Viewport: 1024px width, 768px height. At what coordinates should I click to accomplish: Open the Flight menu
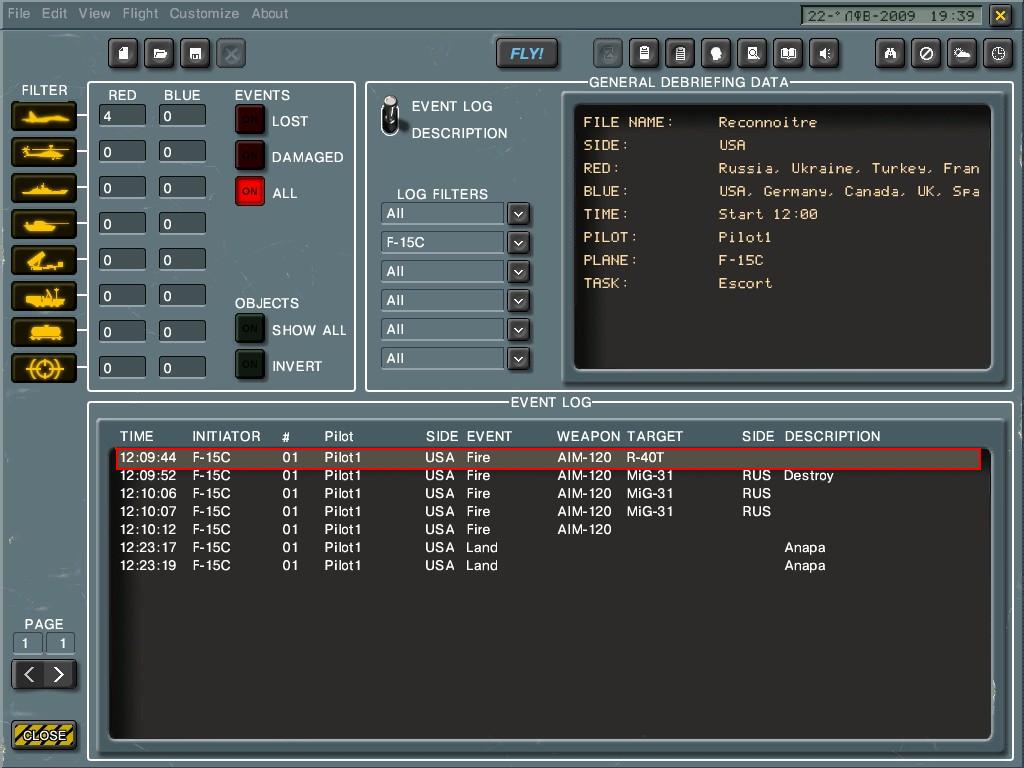point(140,13)
